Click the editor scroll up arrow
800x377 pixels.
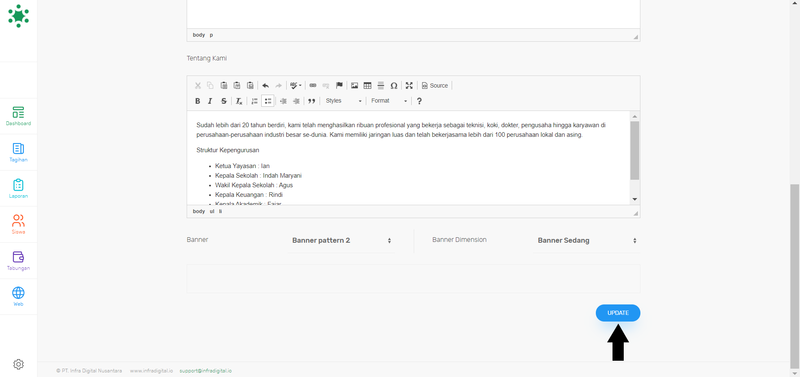635,115
